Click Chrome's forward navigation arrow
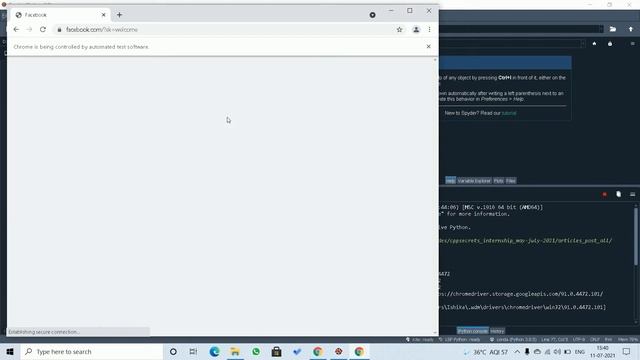The image size is (640, 360). tap(29, 29)
